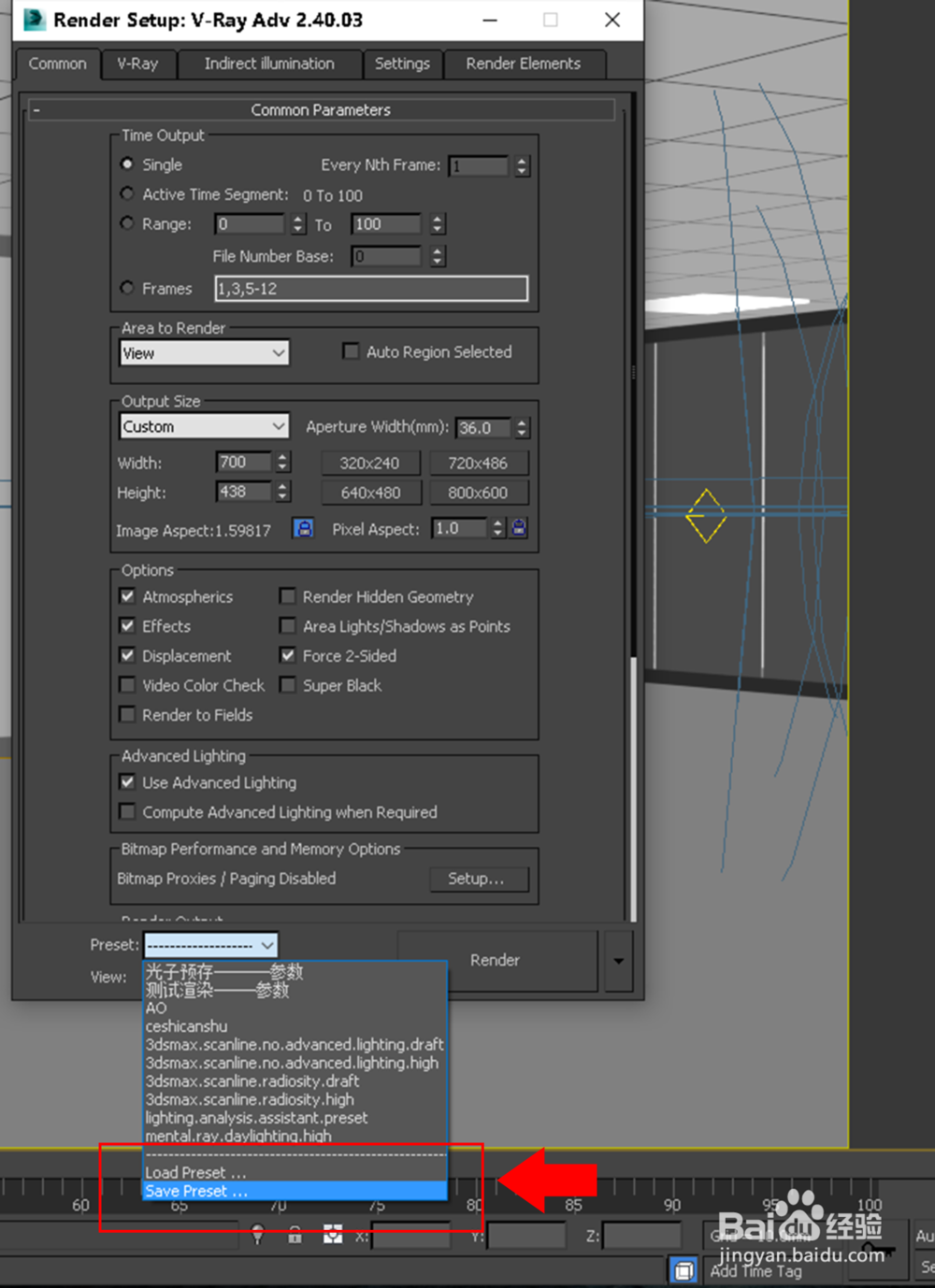Viewport: 935px width, 1288px height.
Task: Enable Render Hidden Geometry
Action: click(x=288, y=596)
